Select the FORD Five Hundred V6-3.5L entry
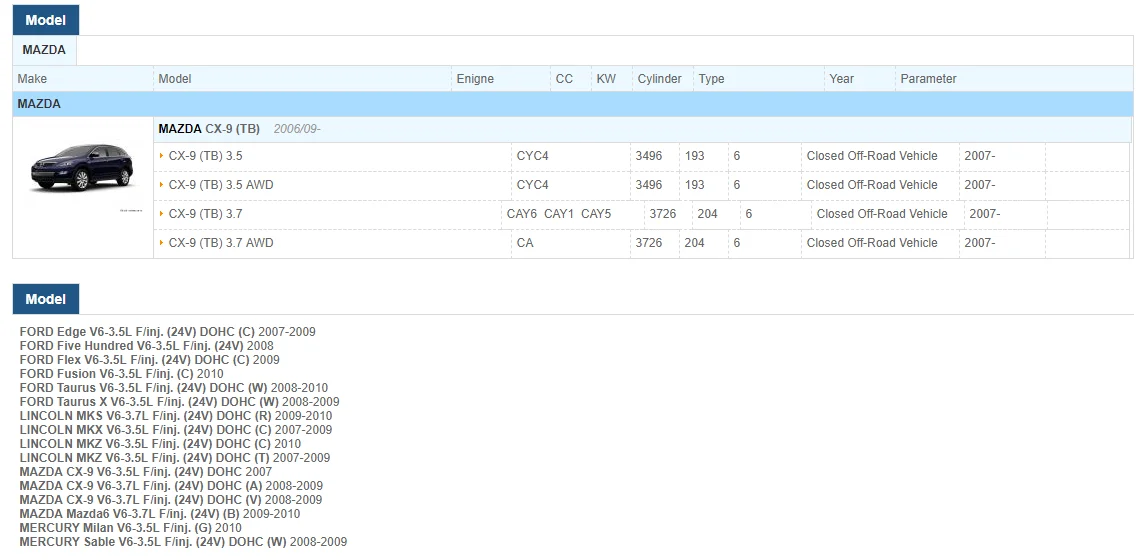 tap(146, 346)
